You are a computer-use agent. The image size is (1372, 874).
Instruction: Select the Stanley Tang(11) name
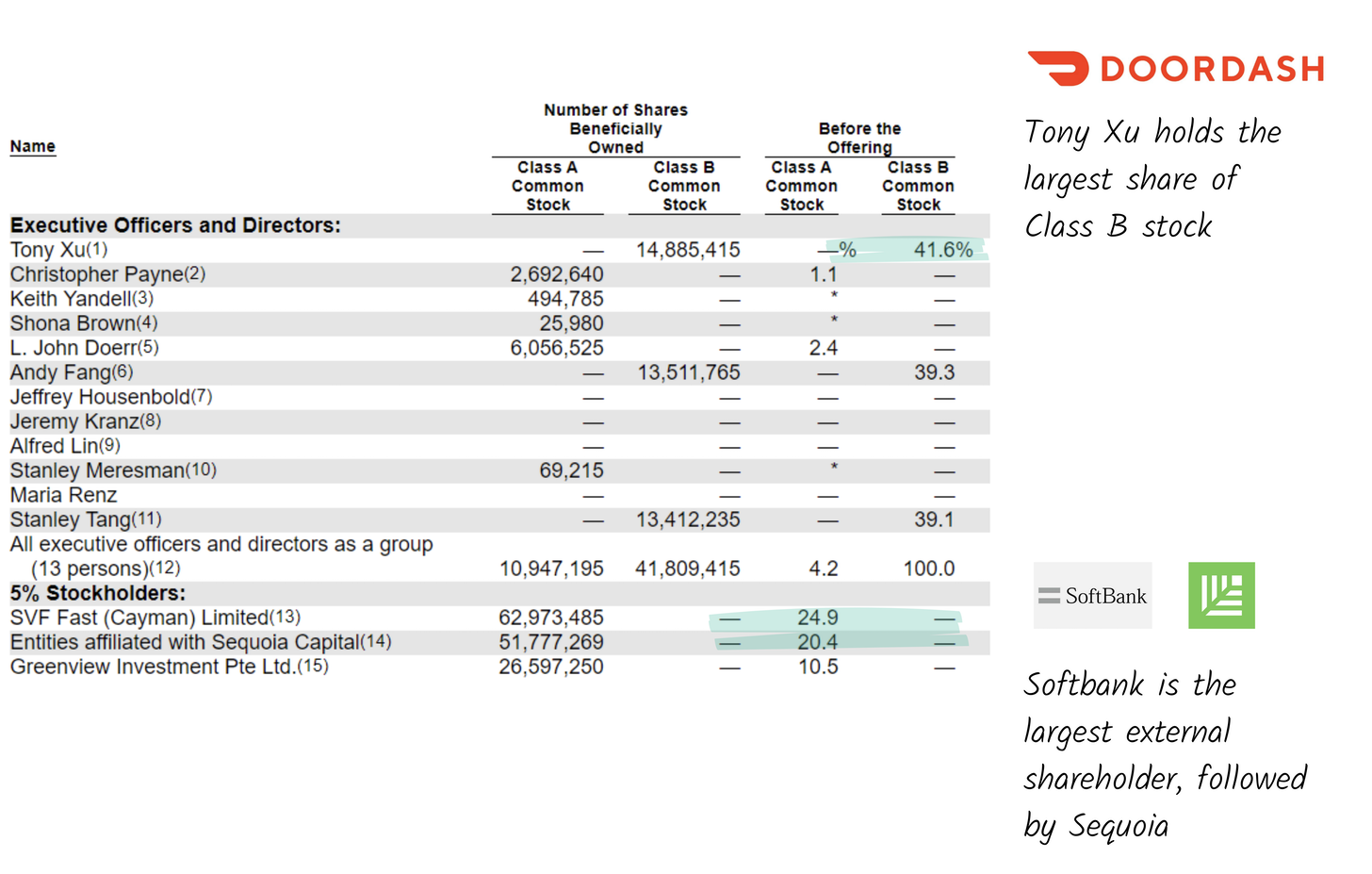click(86, 519)
